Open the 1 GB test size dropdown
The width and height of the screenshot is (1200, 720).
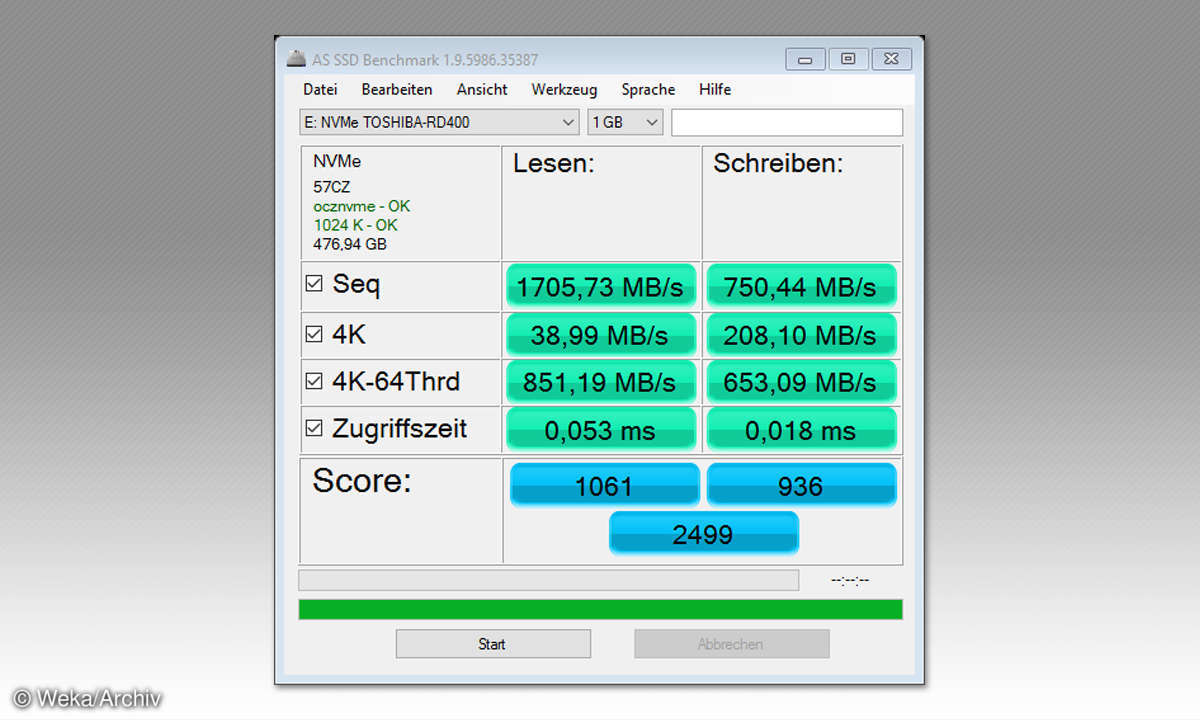625,122
